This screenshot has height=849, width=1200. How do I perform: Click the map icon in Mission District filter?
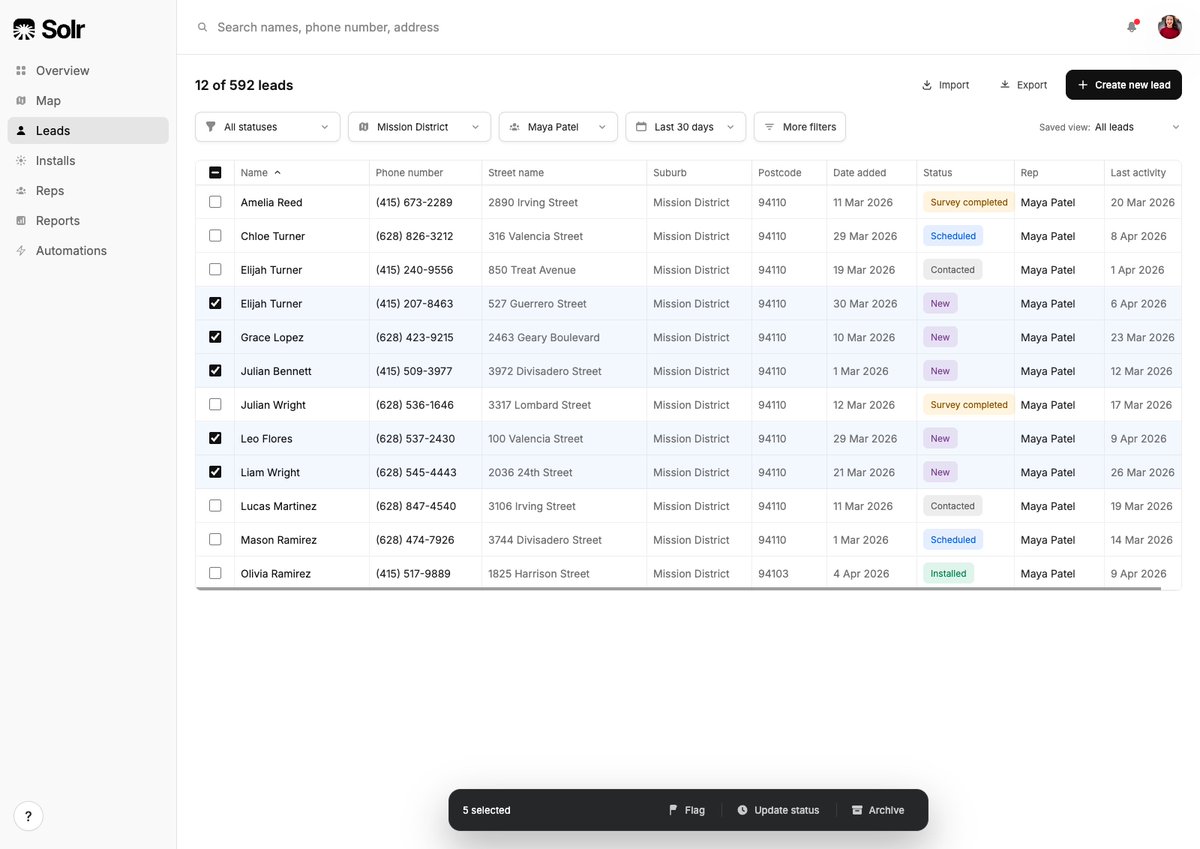pos(364,127)
